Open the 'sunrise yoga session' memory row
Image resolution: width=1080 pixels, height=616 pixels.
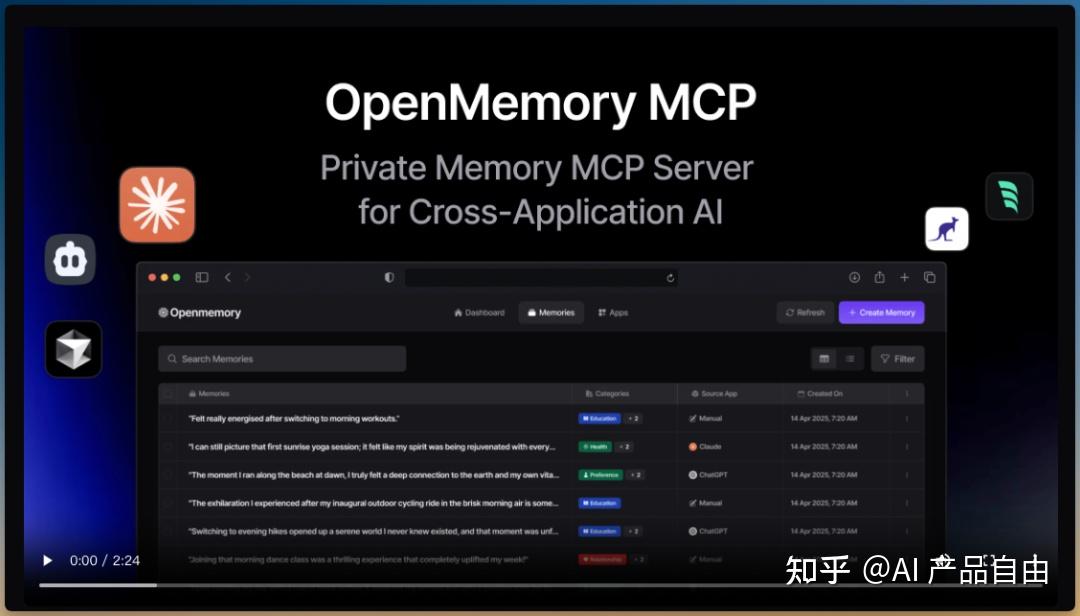coord(372,446)
